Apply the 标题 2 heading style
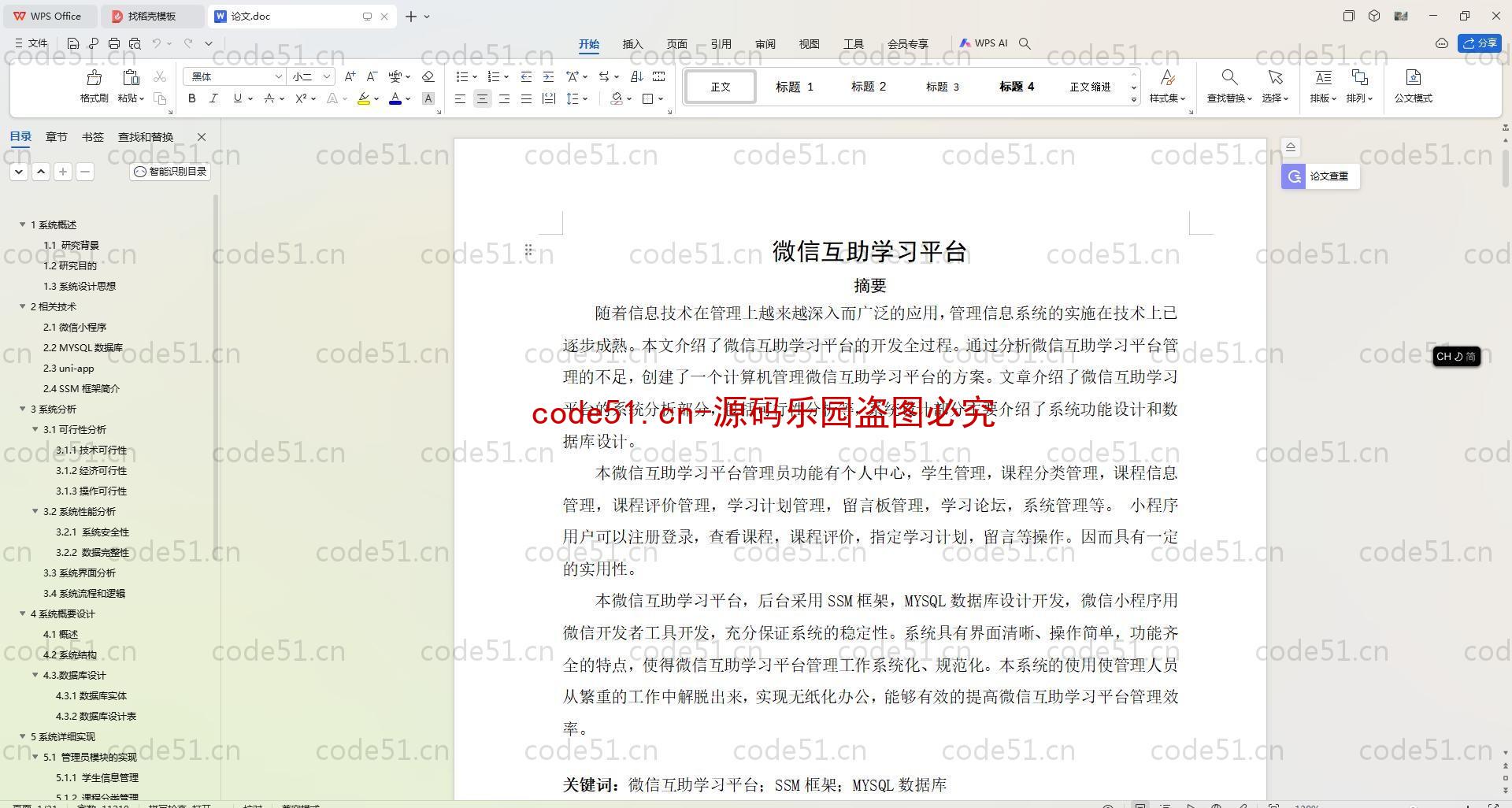The image size is (1512, 808). tap(869, 87)
